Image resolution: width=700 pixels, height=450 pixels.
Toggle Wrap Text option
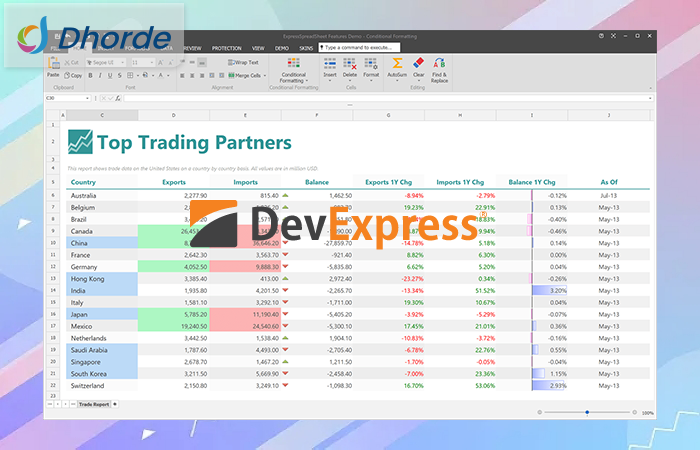coord(243,62)
